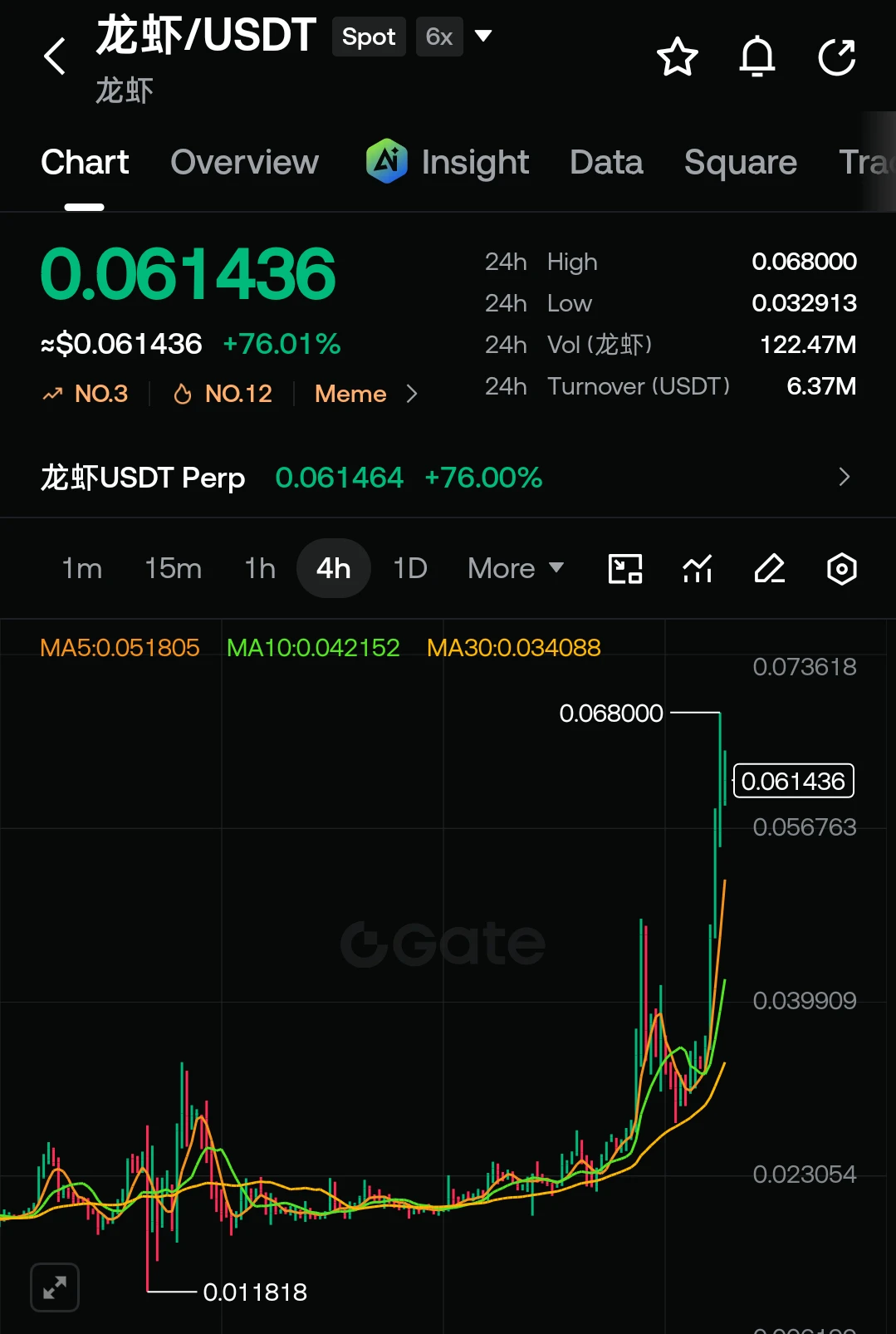Open the AI Insight icon
Image resolution: width=896 pixels, height=1334 pixels.
pos(387,161)
